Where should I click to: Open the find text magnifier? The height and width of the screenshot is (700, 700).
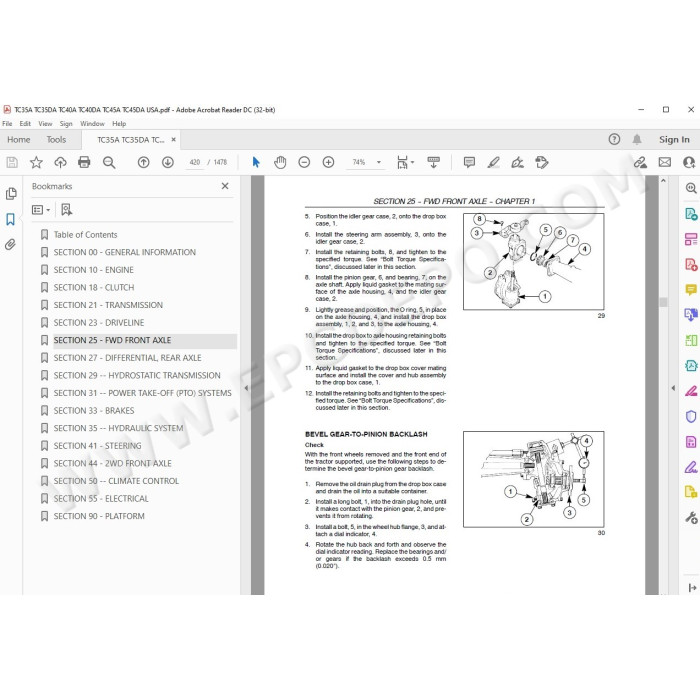(109, 162)
